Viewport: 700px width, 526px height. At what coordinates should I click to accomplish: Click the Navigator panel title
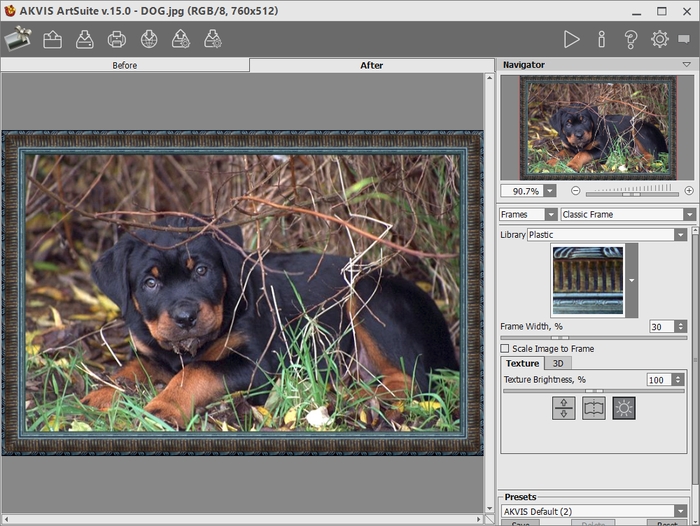(524, 65)
